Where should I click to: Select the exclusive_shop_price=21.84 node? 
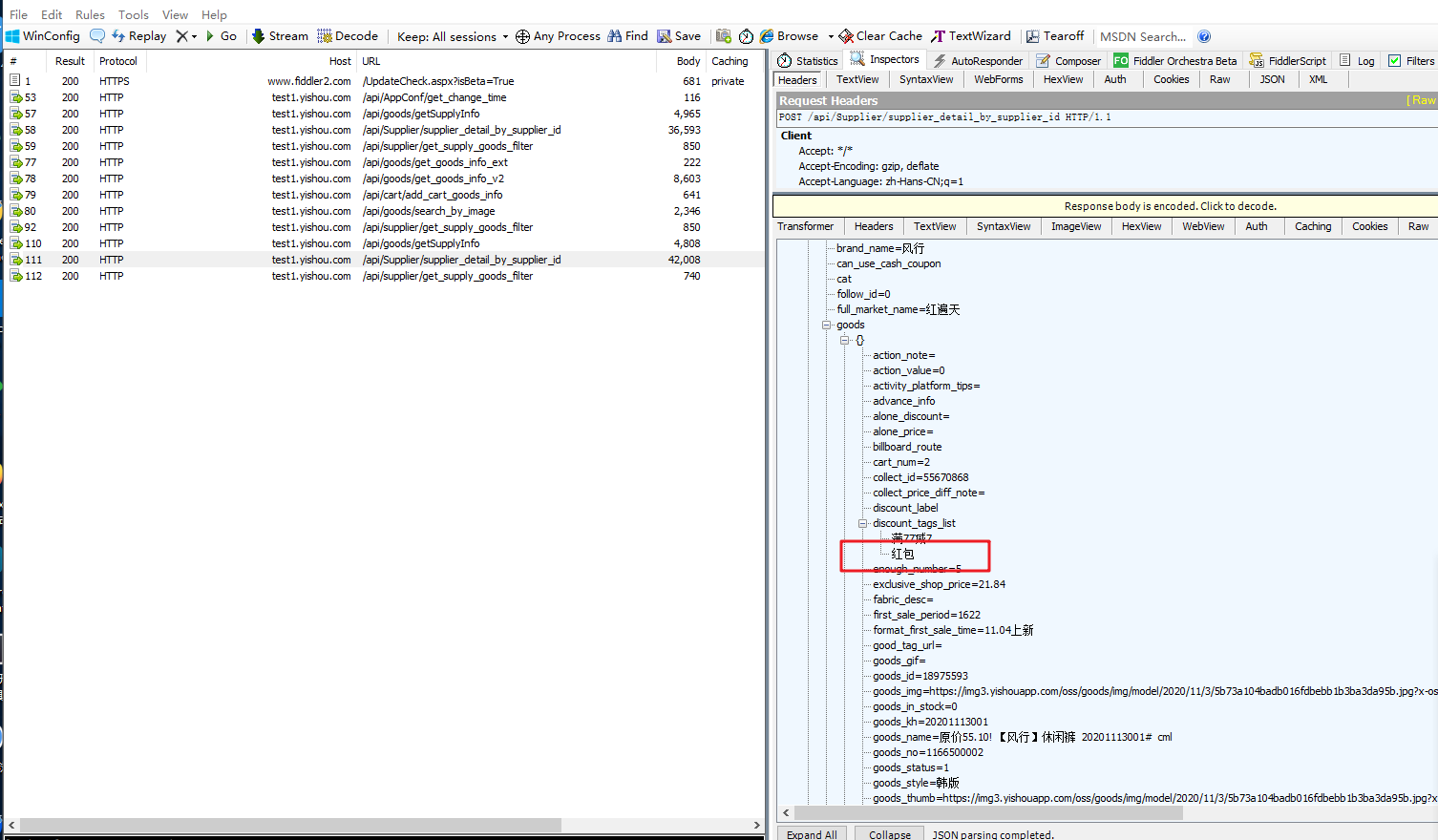click(x=939, y=585)
